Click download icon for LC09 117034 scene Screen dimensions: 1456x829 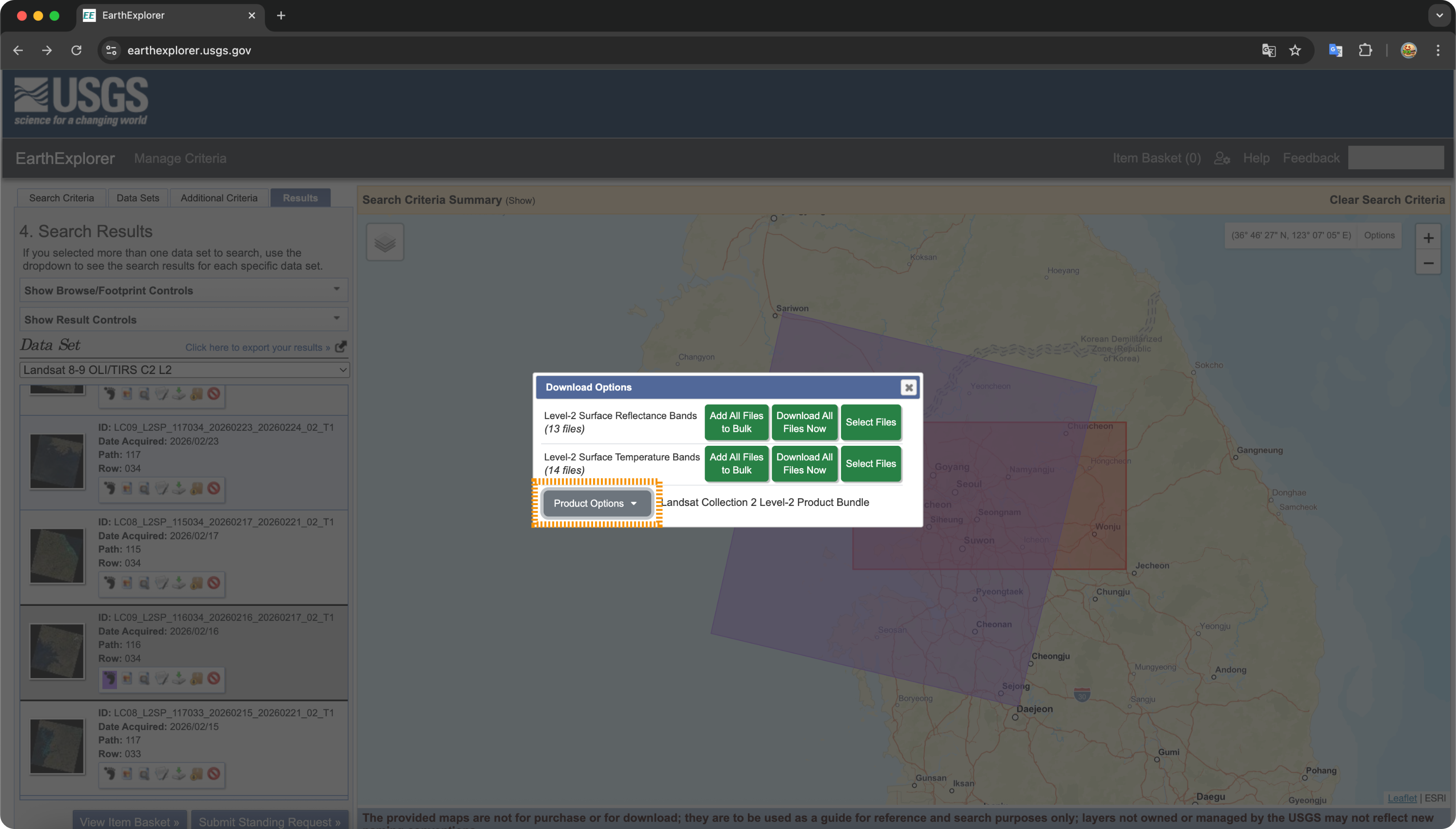(x=179, y=488)
